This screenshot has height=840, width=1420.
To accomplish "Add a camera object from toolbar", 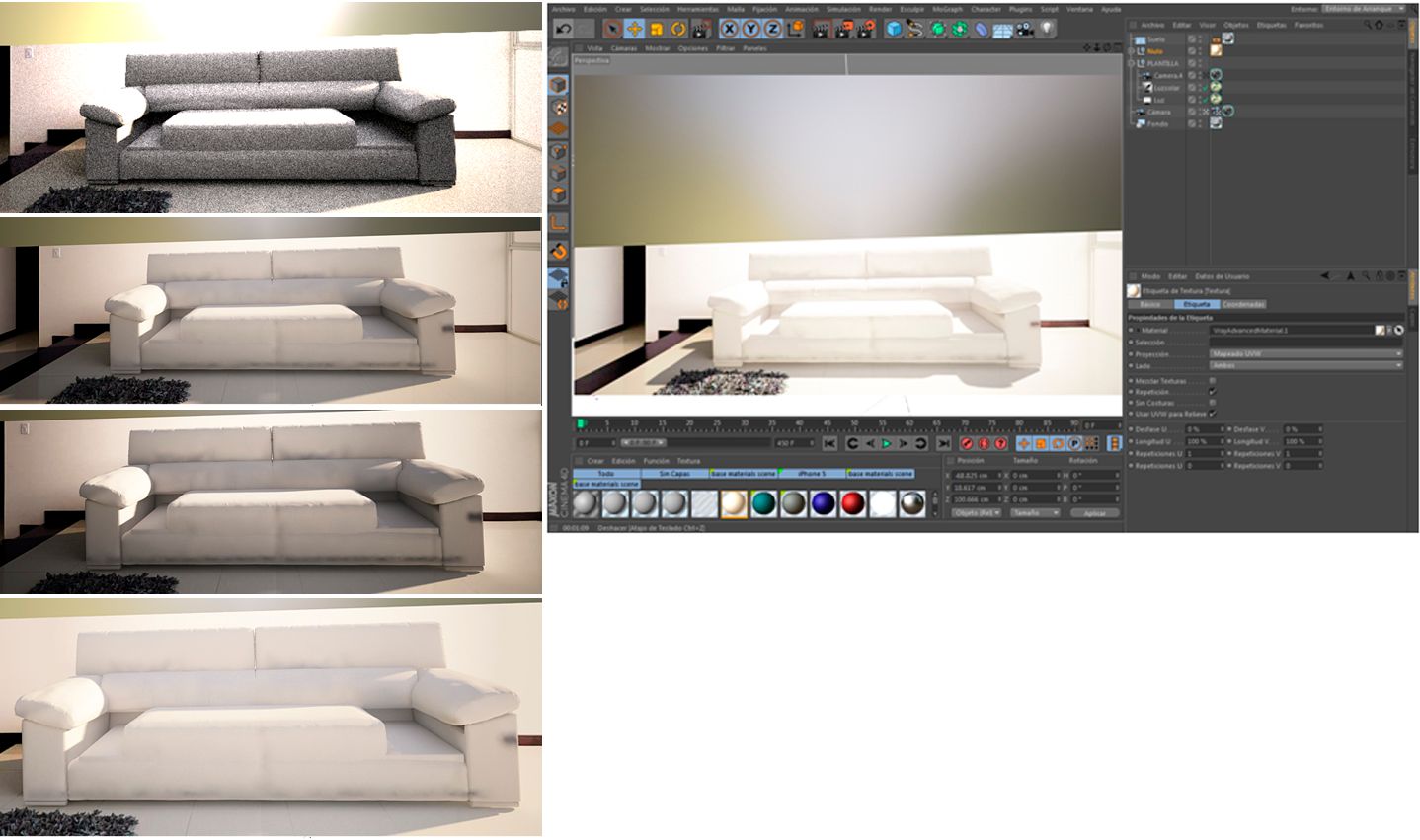I will point(1024,29).
